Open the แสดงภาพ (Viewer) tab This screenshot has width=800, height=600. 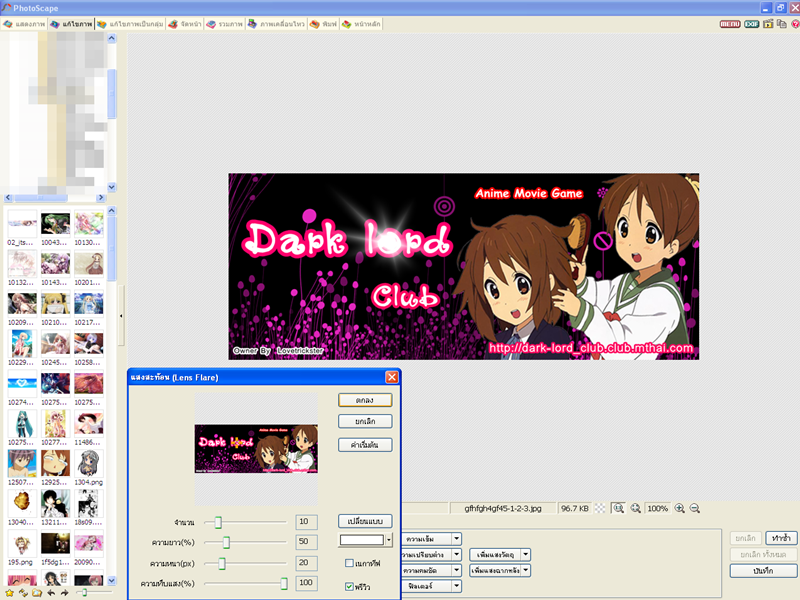click(24, 24)
